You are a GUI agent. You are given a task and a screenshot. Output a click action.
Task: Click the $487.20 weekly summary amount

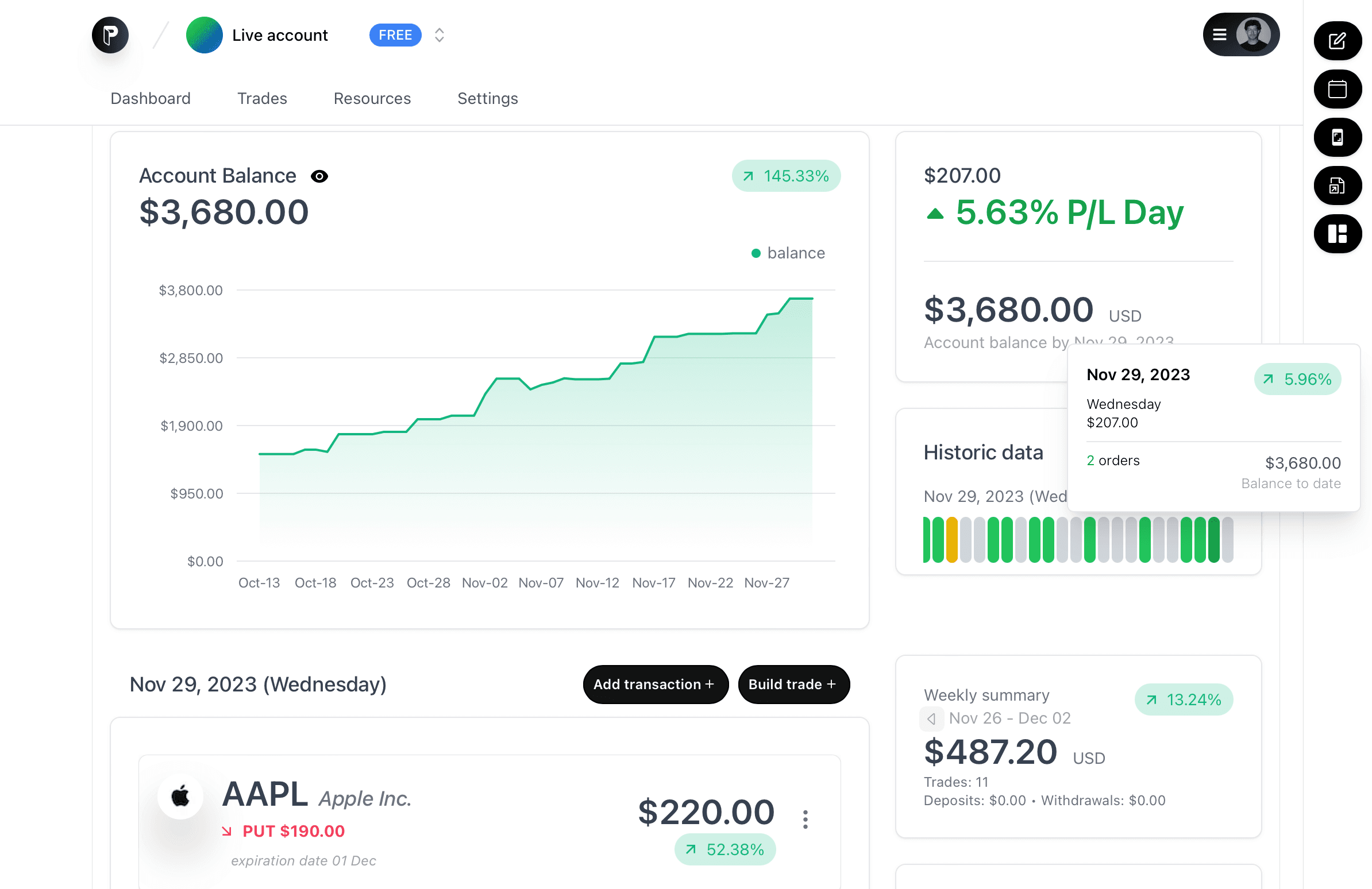(991, 752)
